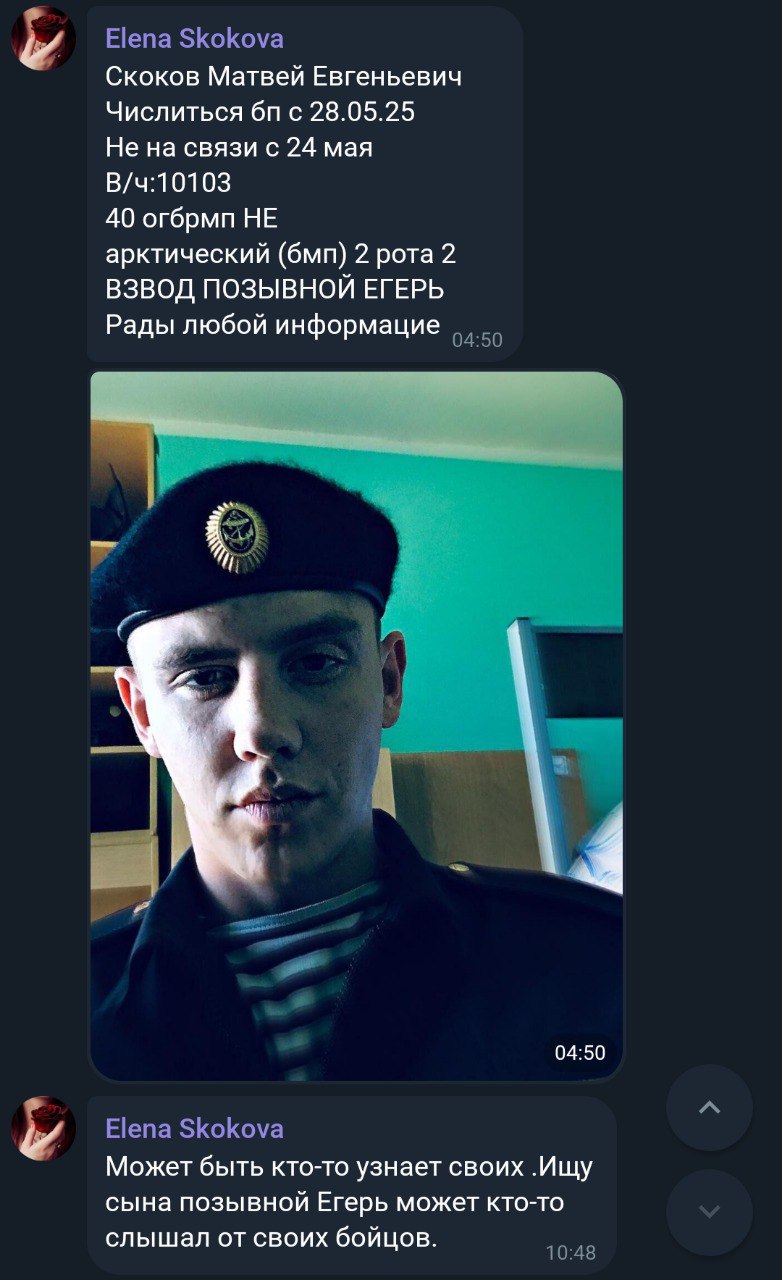782x1280 pixels.
Task: Click 'Рады любой информации' text line
Action: click(x=273, y=326)
